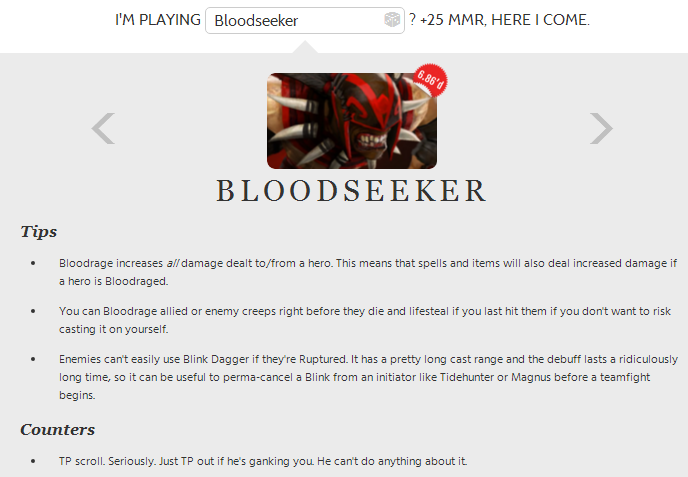Focus the Bloodseeker hero name input field
The height and width of the screenshot is (477, 688).
click(305, 20)
